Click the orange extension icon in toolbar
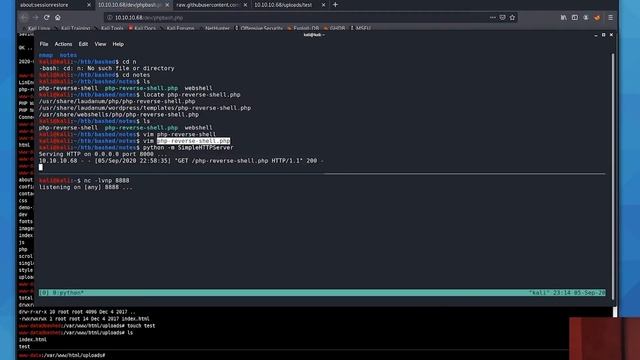Image resolution: width=640 pixels, height=360 pixels. coord(597,18)
